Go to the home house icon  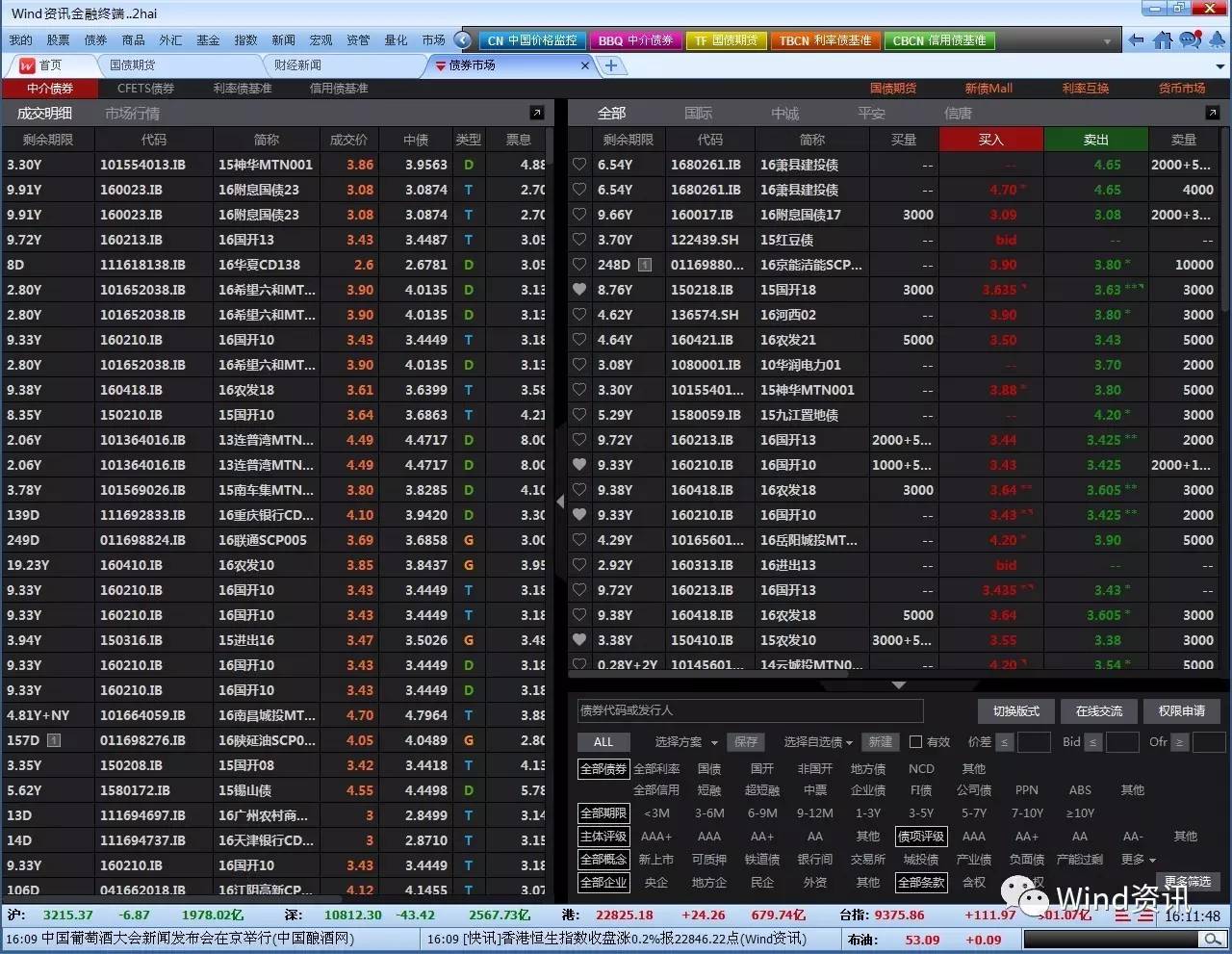pos(1163,40)
